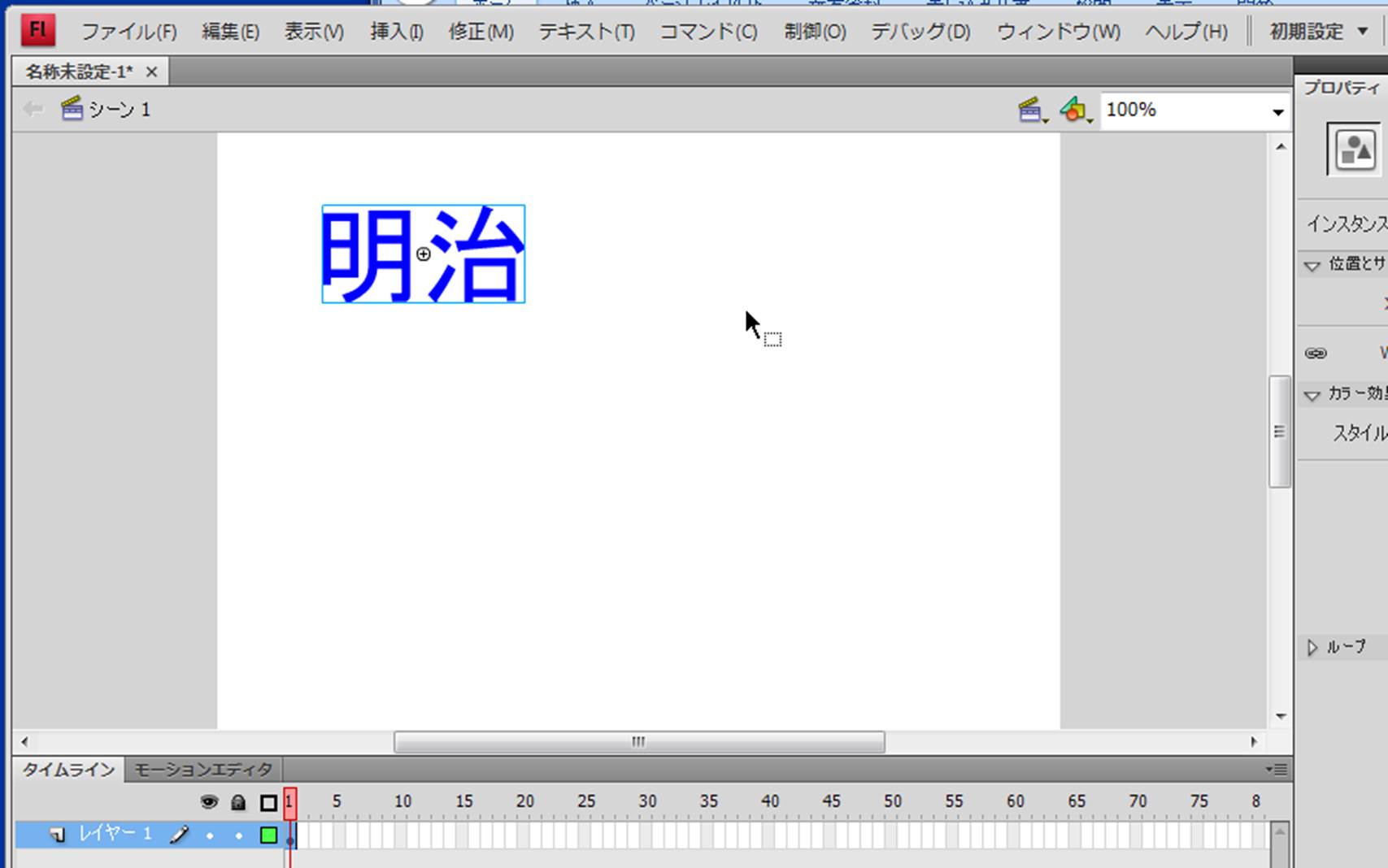Switch to the モーションエディタ tab
The image size is (1388, 868).
point(203,769)
